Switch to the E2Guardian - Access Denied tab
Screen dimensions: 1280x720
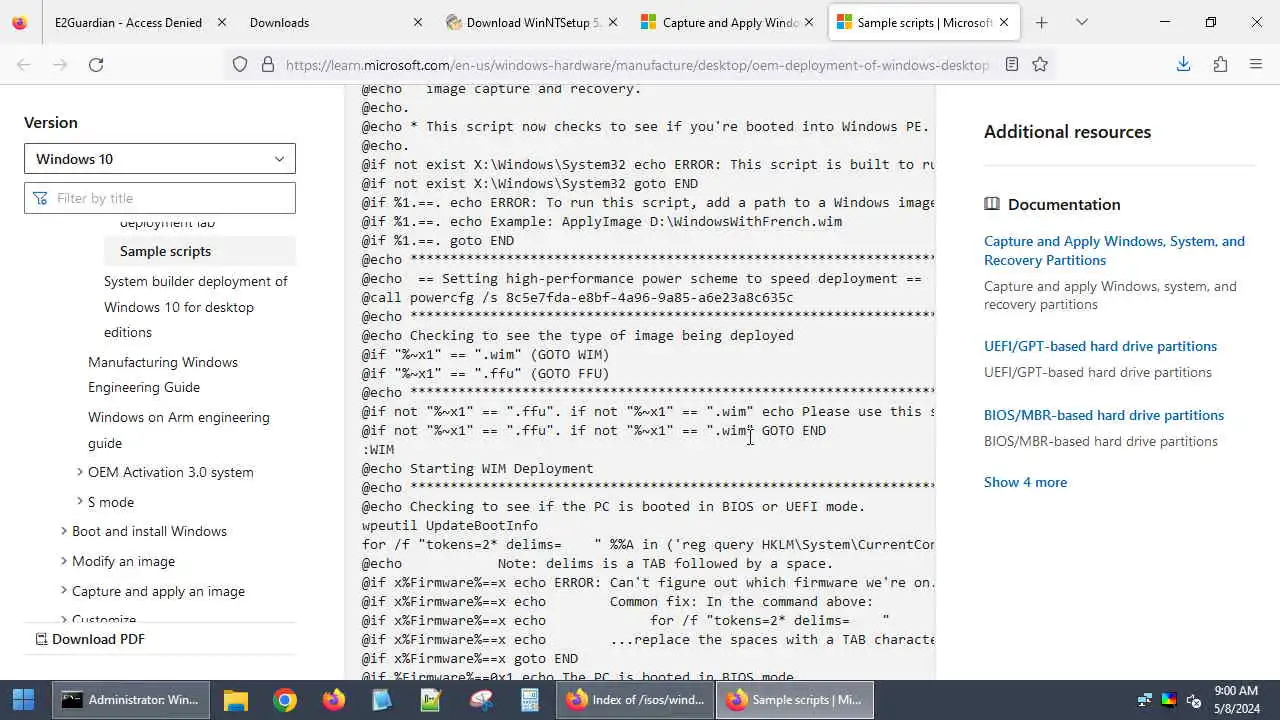click(128, 22)
